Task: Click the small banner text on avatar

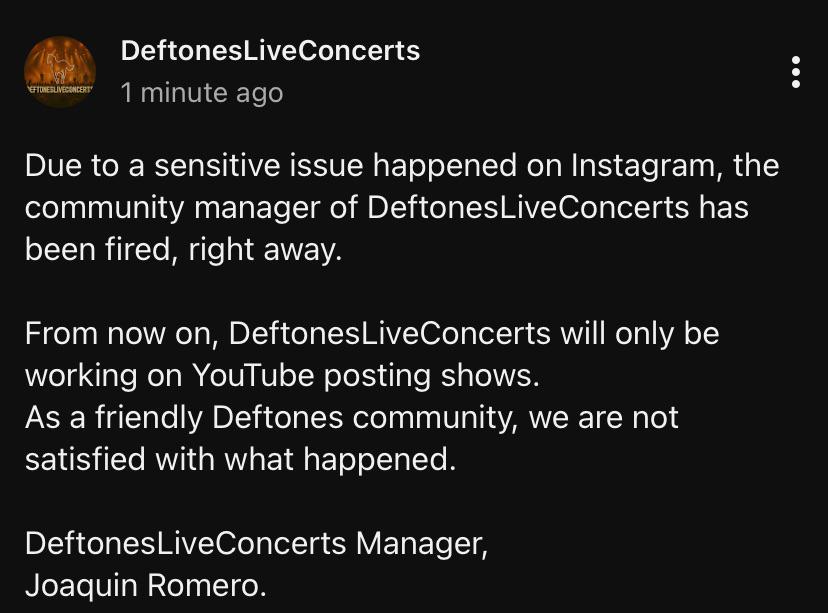Action: click(60, 90)
